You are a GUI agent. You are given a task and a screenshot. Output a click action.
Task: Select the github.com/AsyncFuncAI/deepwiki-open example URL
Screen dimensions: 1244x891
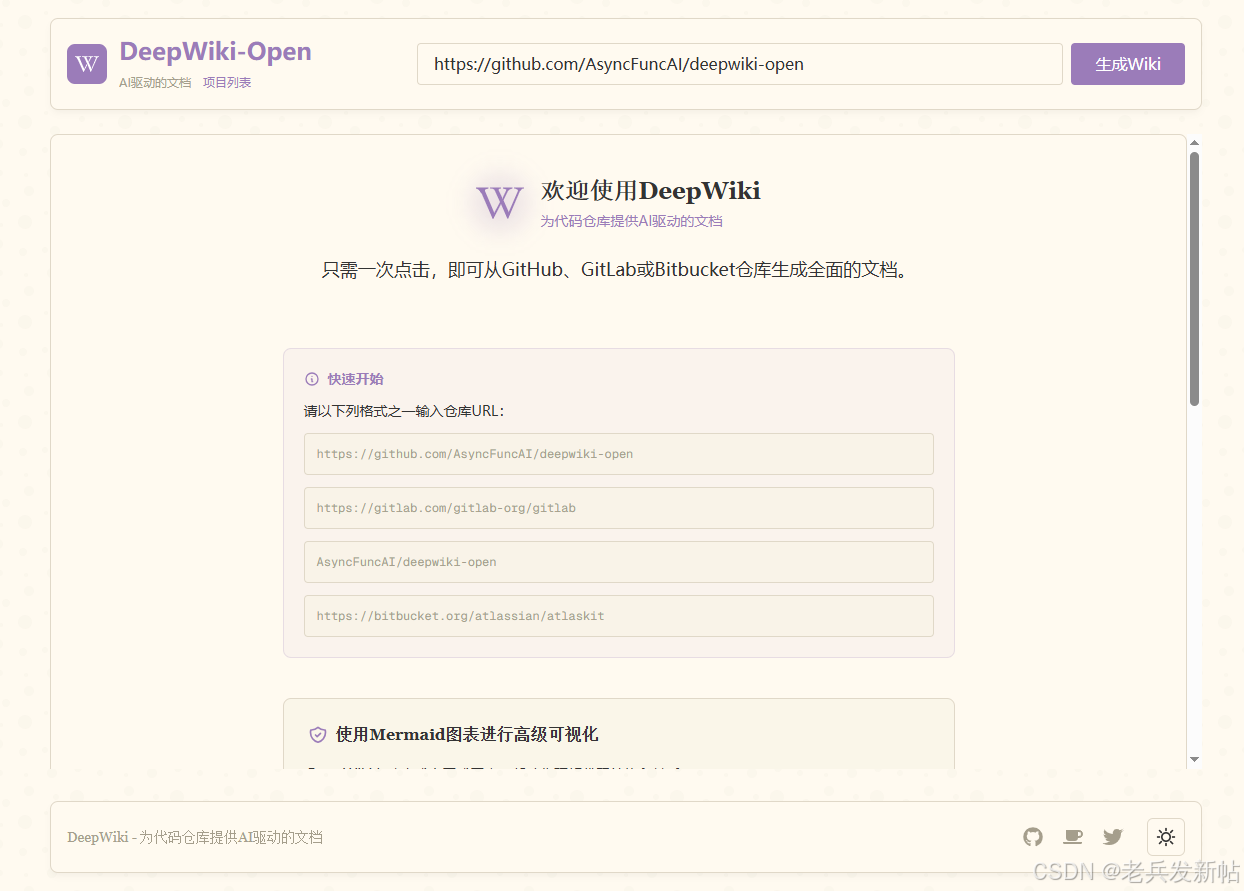tap(619, 454)
